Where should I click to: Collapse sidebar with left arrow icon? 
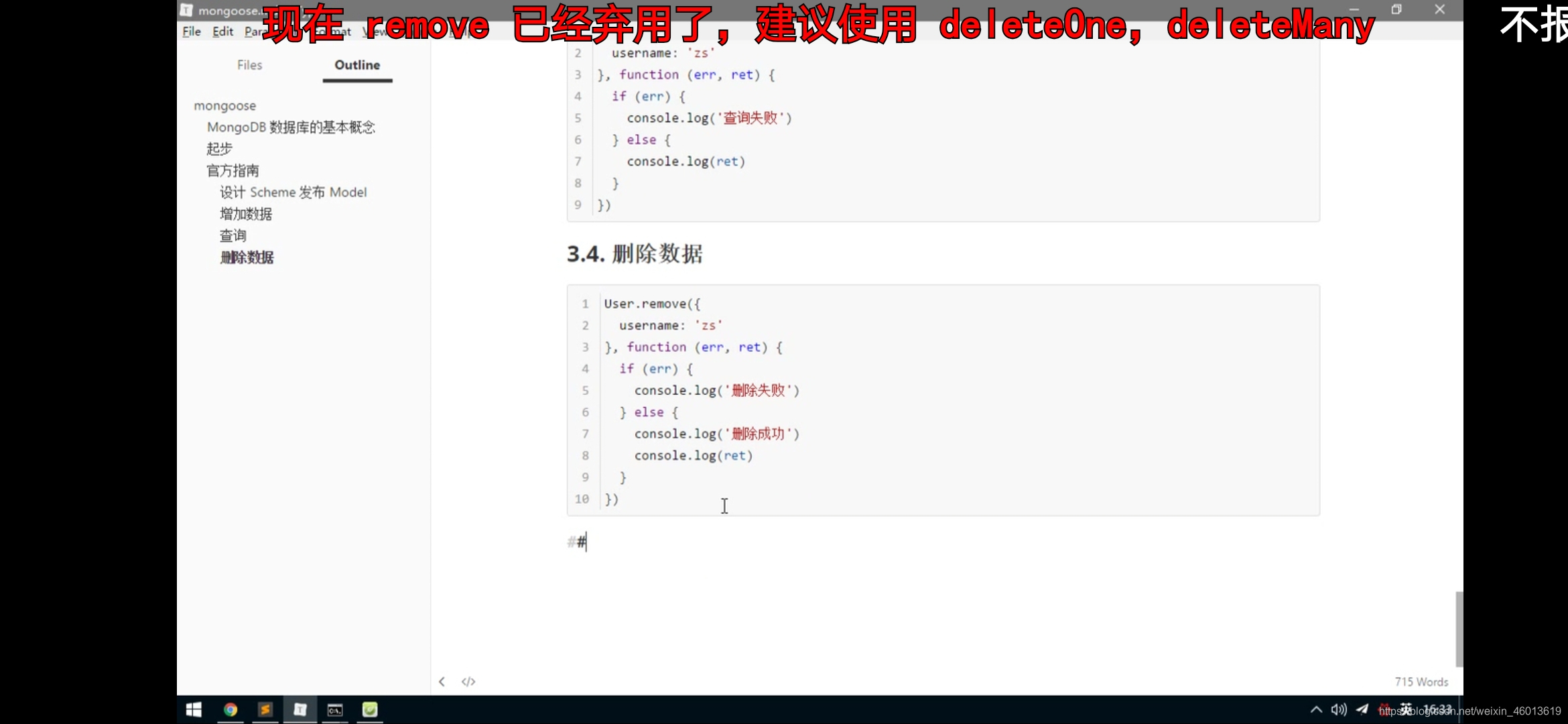point(442,682)
